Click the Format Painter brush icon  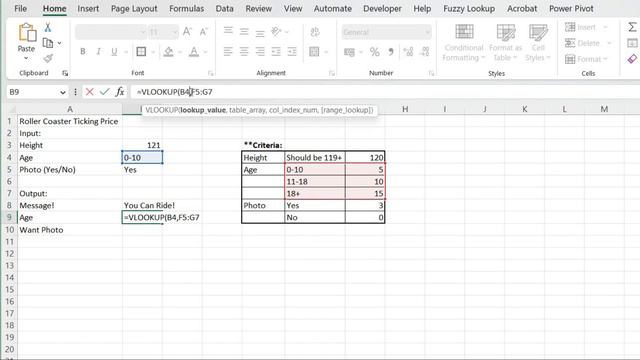48,58
